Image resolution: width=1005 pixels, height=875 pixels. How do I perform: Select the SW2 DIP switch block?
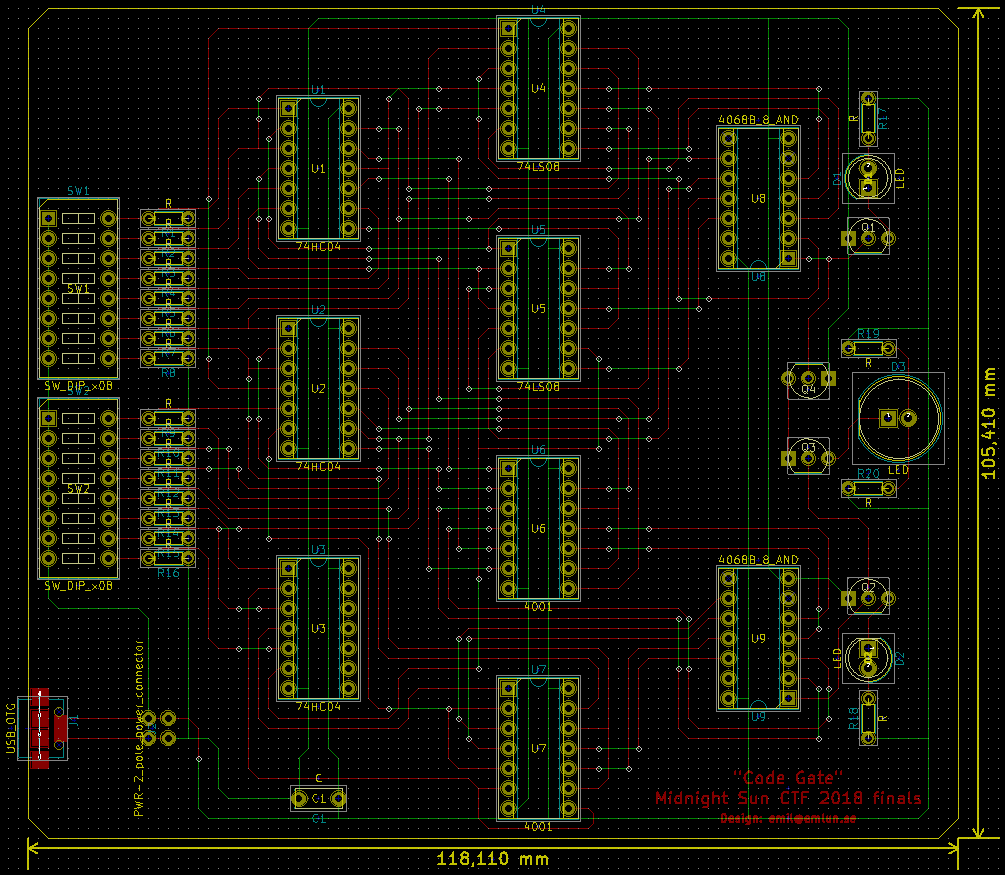78,488
